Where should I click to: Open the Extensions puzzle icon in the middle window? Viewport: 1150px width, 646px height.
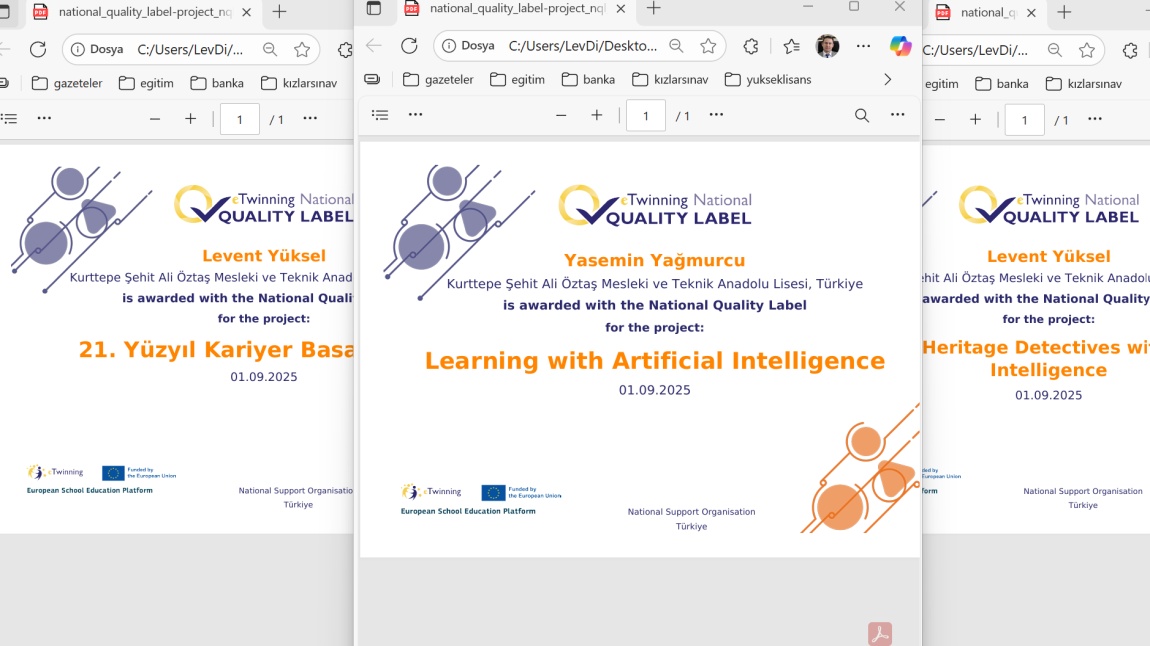click(x=751, y=46)
